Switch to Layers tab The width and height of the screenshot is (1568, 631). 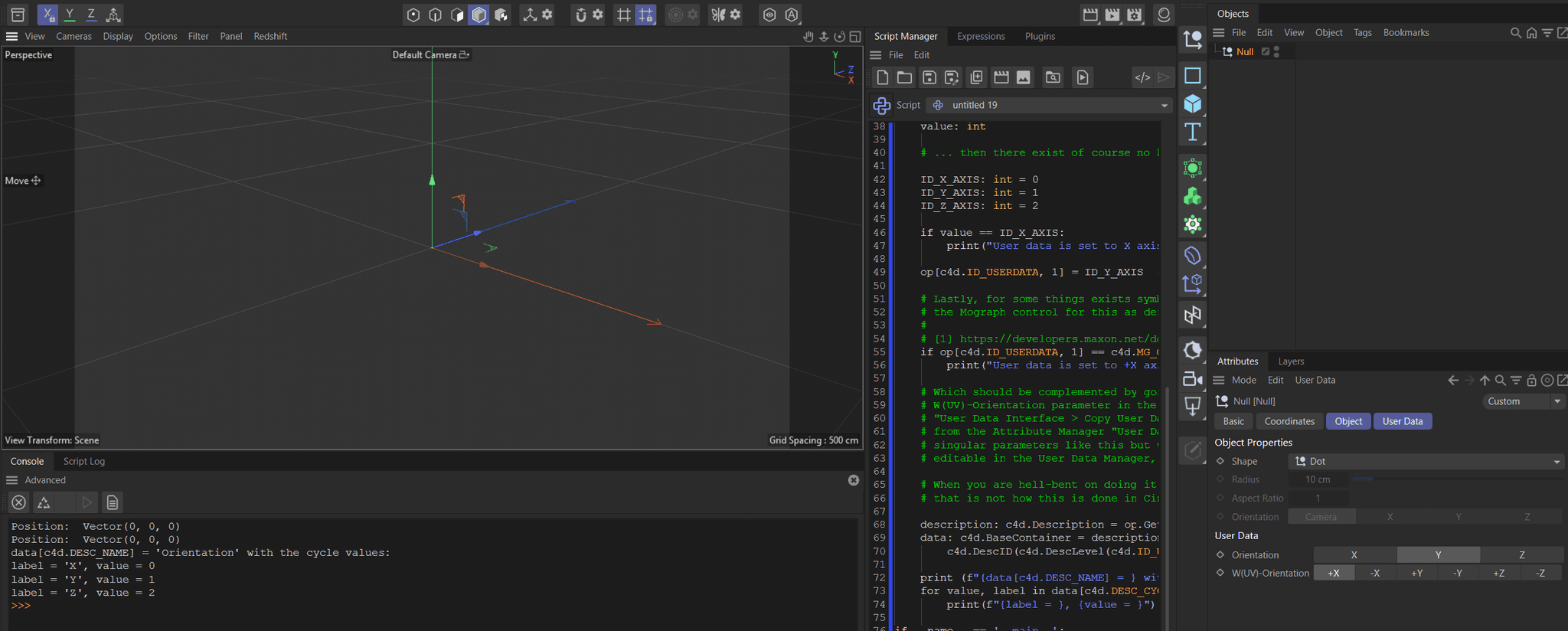pos(1291,361)
